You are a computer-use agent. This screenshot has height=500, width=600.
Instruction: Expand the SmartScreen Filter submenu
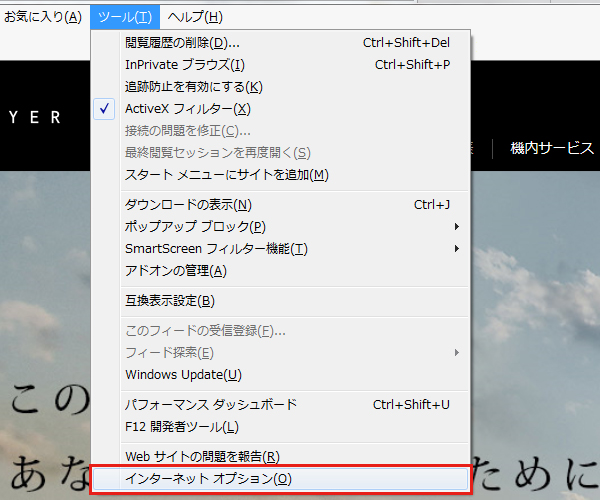[216, 249]
